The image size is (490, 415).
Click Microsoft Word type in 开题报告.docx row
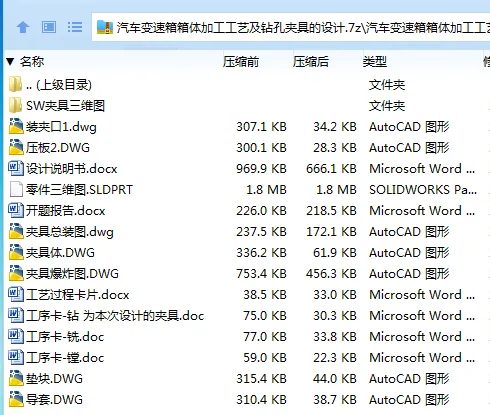point(422,211)
